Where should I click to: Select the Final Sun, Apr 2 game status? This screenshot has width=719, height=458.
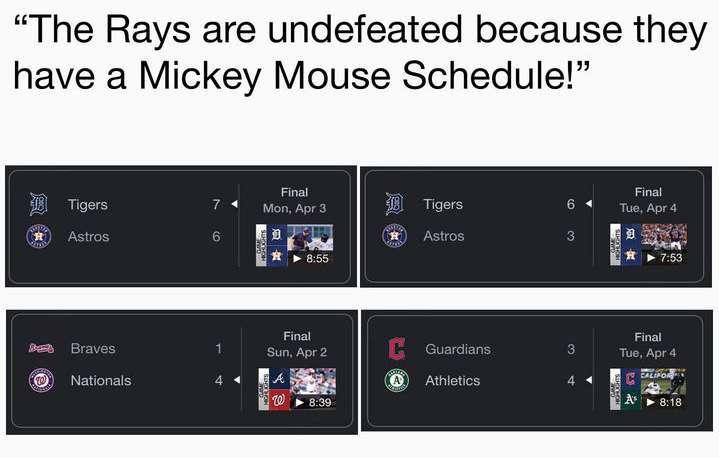click(x=297, y=344)
